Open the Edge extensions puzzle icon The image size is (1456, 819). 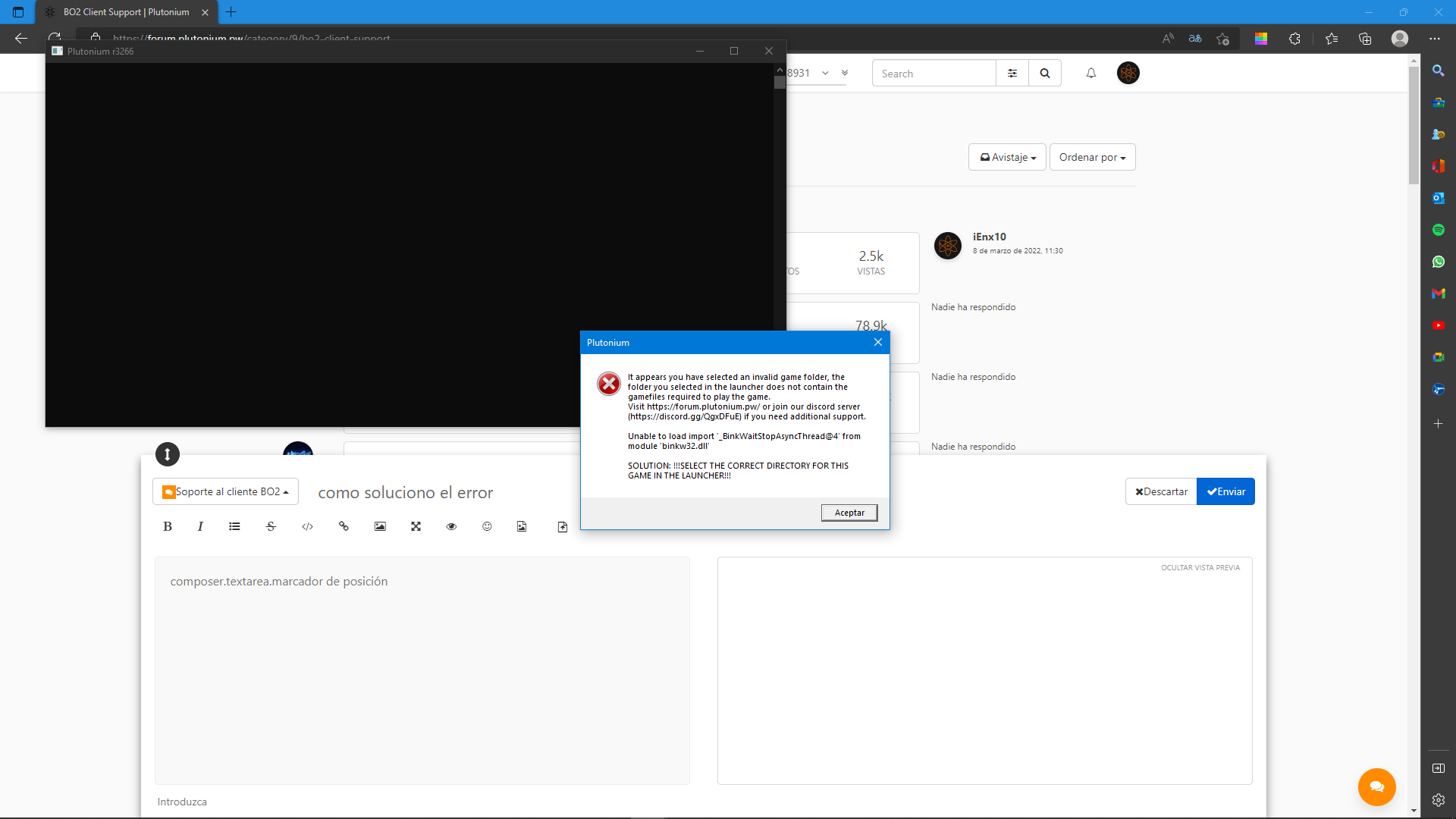click(1294, 39)
